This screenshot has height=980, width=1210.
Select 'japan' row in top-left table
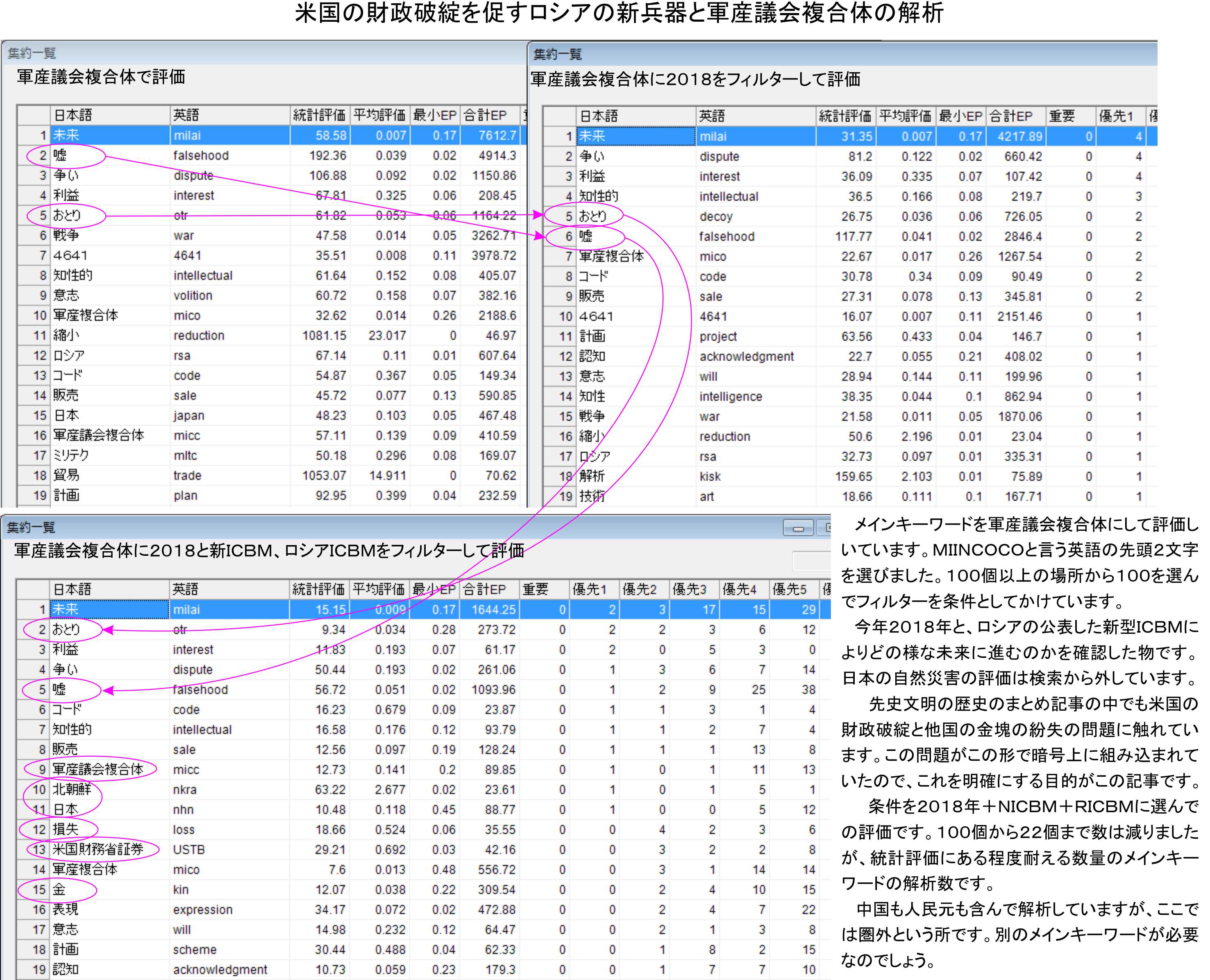pos(272,416)
